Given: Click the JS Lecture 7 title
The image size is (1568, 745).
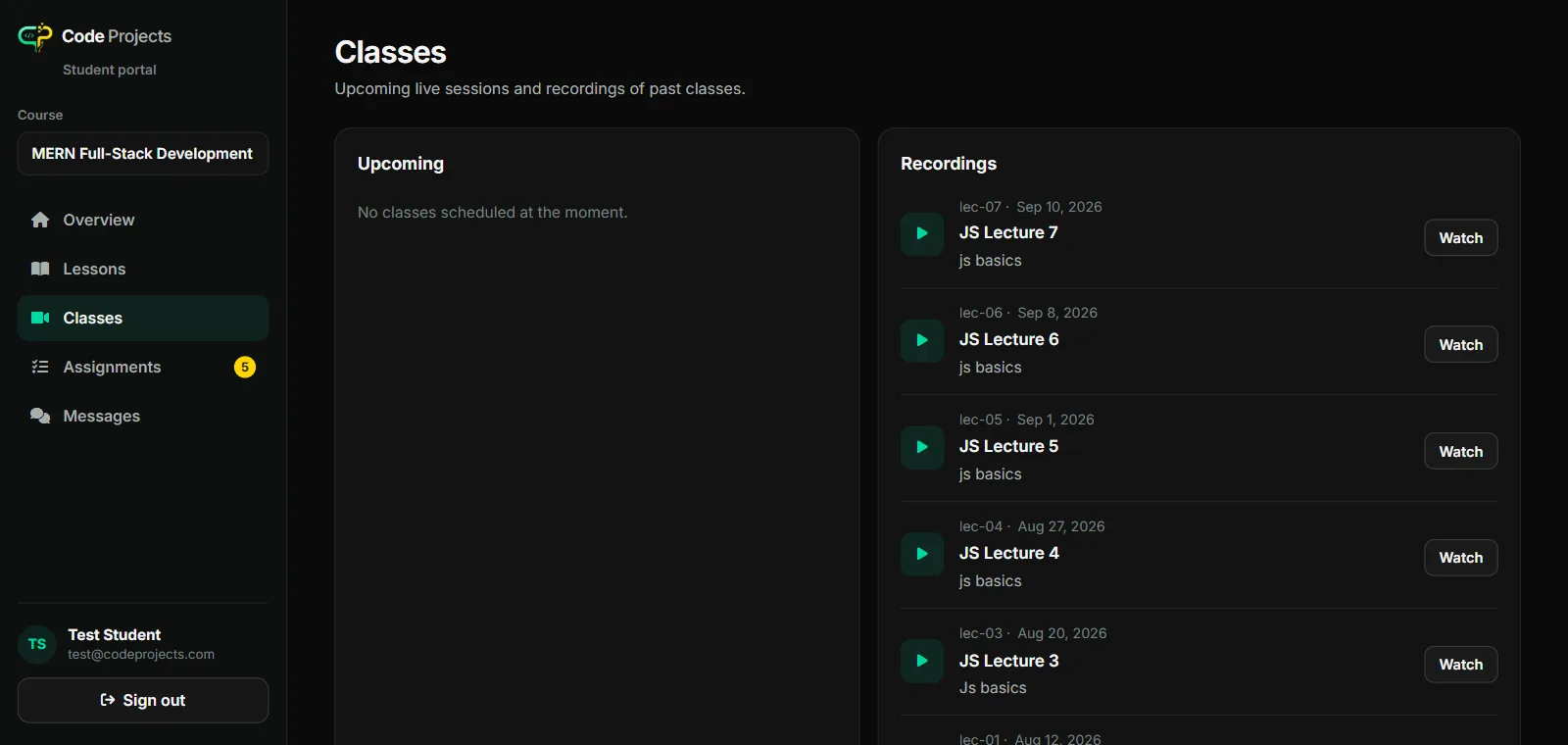Looking at the screenshot, I should coord(1008,232).
